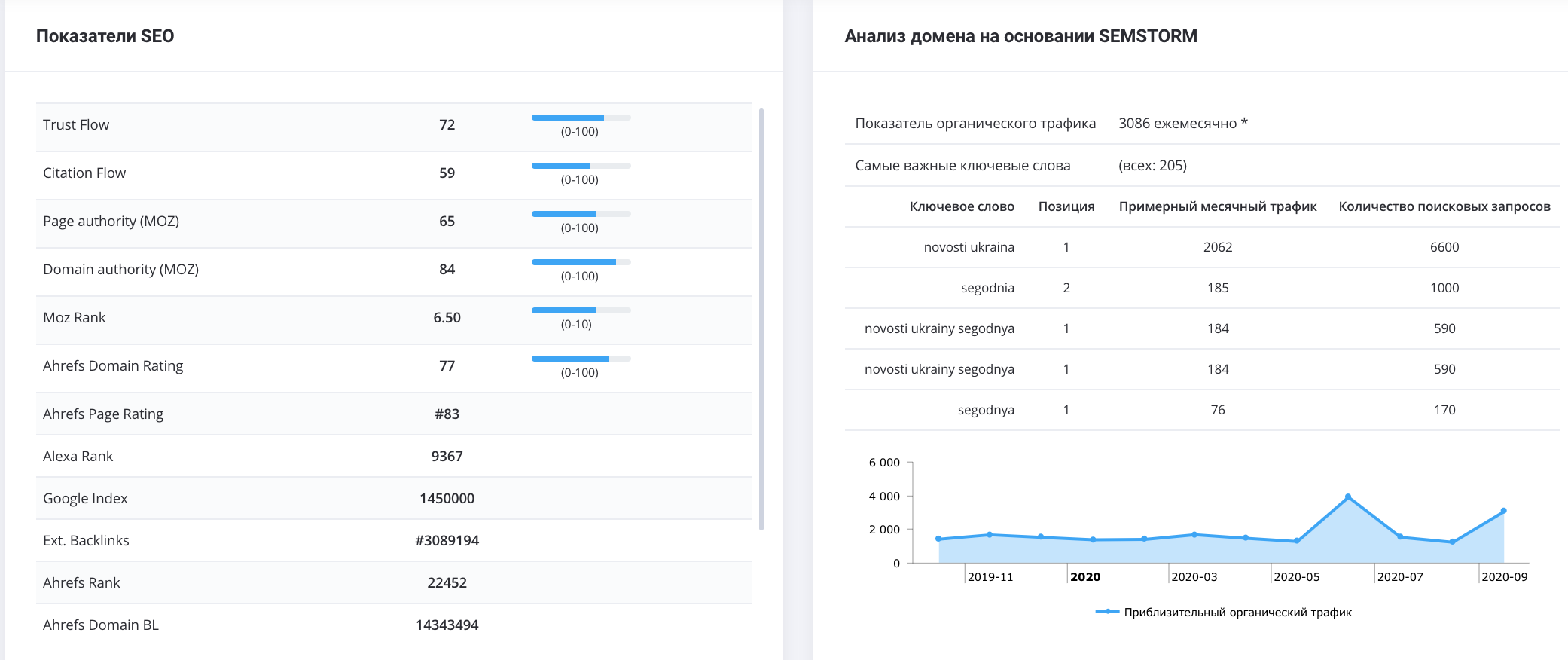
Task: Click the 'Page authority (MOZ)' label
Action: (x=111, y=221)
